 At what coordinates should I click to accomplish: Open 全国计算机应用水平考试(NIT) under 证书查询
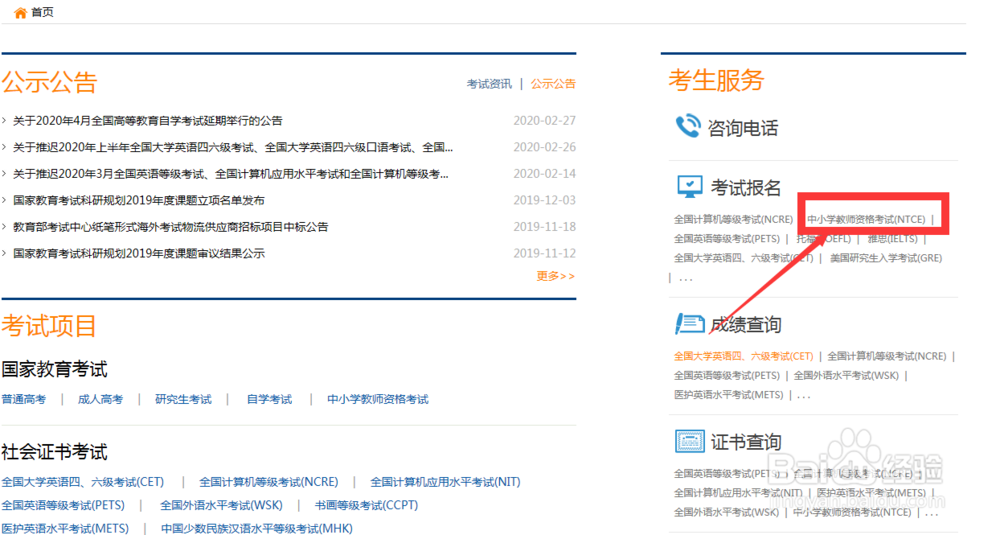coord(738,492)
